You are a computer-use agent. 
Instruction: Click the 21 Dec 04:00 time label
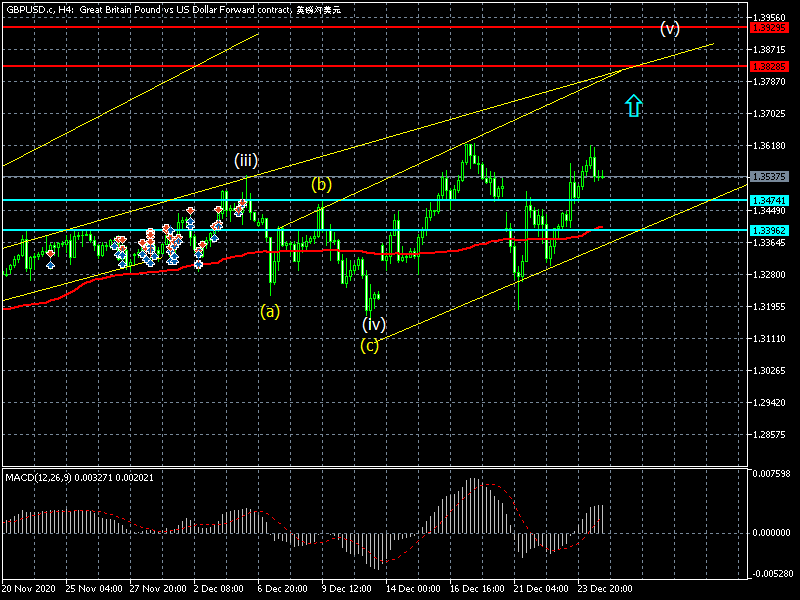[x=541, y=589]
